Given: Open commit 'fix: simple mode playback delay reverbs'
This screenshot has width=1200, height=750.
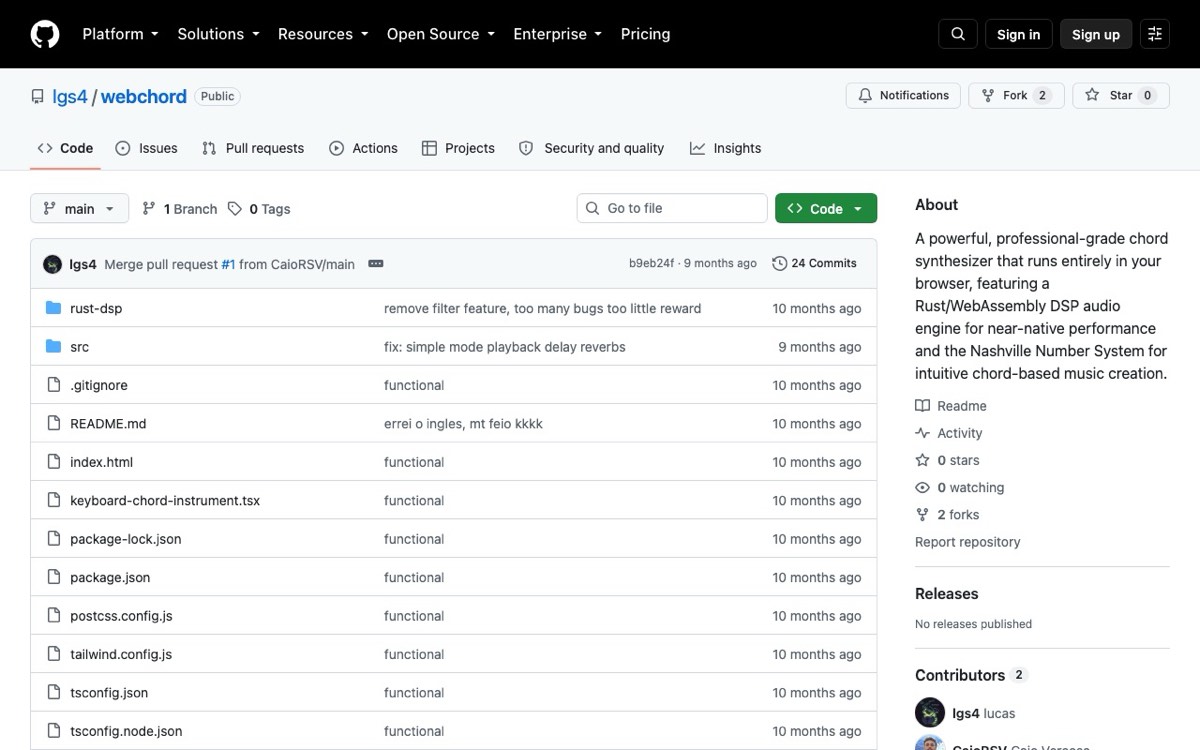Looking at the screenshot, I should click(505, 347).
